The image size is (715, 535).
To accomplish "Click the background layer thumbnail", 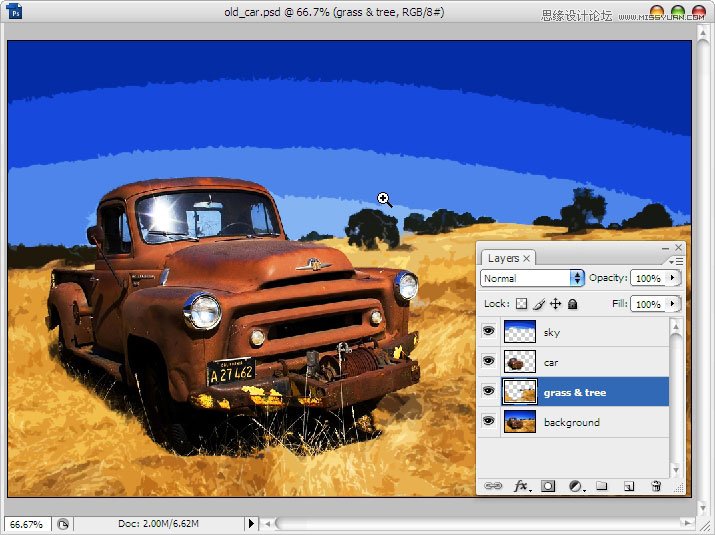I will pos(520,421).
